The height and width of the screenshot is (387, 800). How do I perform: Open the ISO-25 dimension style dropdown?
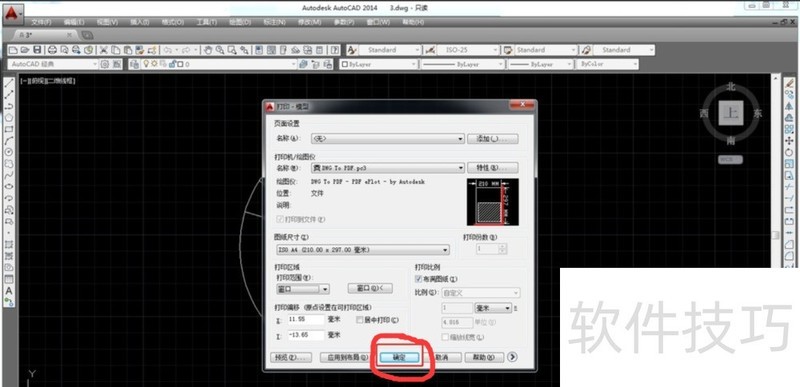pyautogui.click(x=467, y=50)
